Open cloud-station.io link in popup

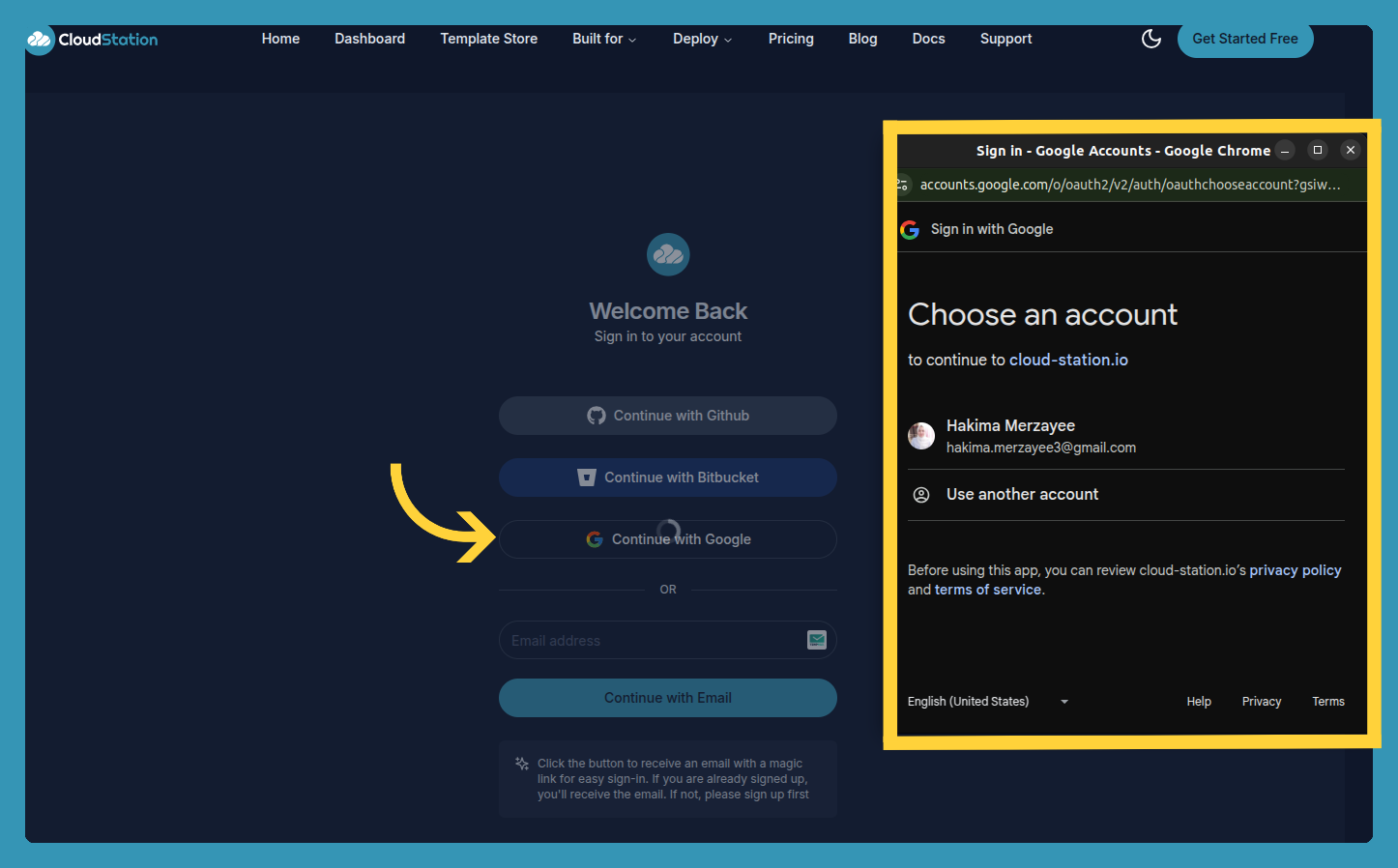point(1068,360)
